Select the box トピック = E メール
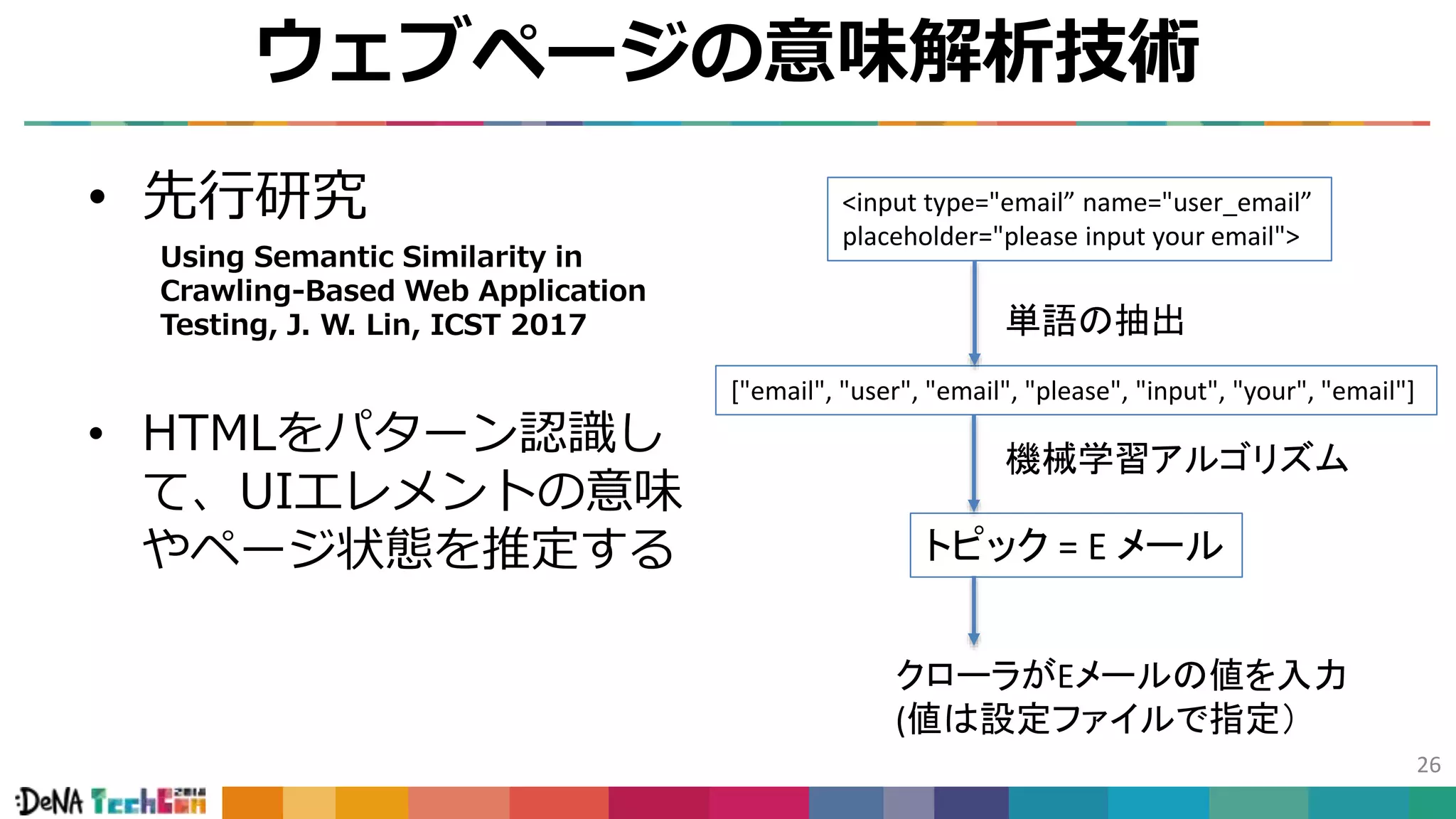Image resolution: width=1456 pixels, height=819 pixels. coord(1076,545)
